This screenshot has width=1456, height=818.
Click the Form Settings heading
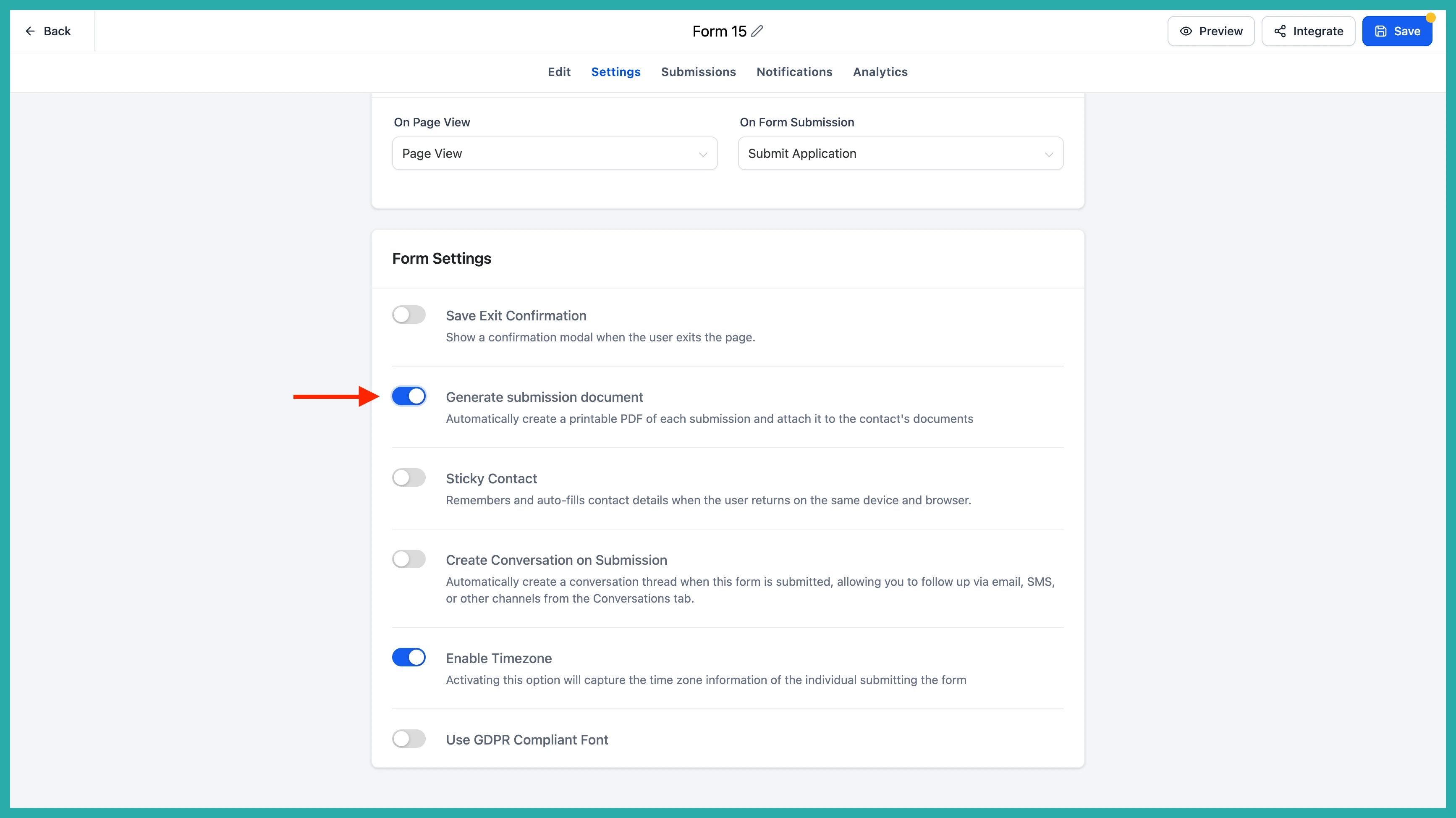point(441,258)
